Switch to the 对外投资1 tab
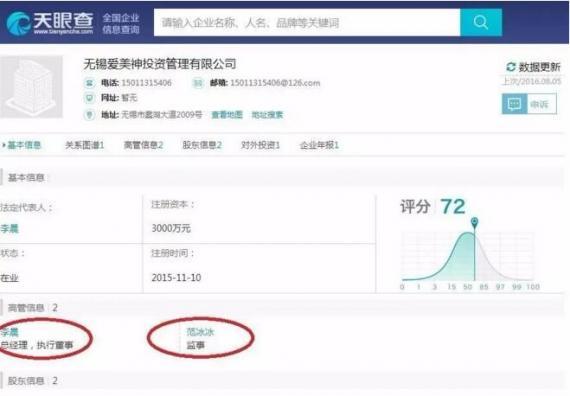 click(x=261, y=145)
